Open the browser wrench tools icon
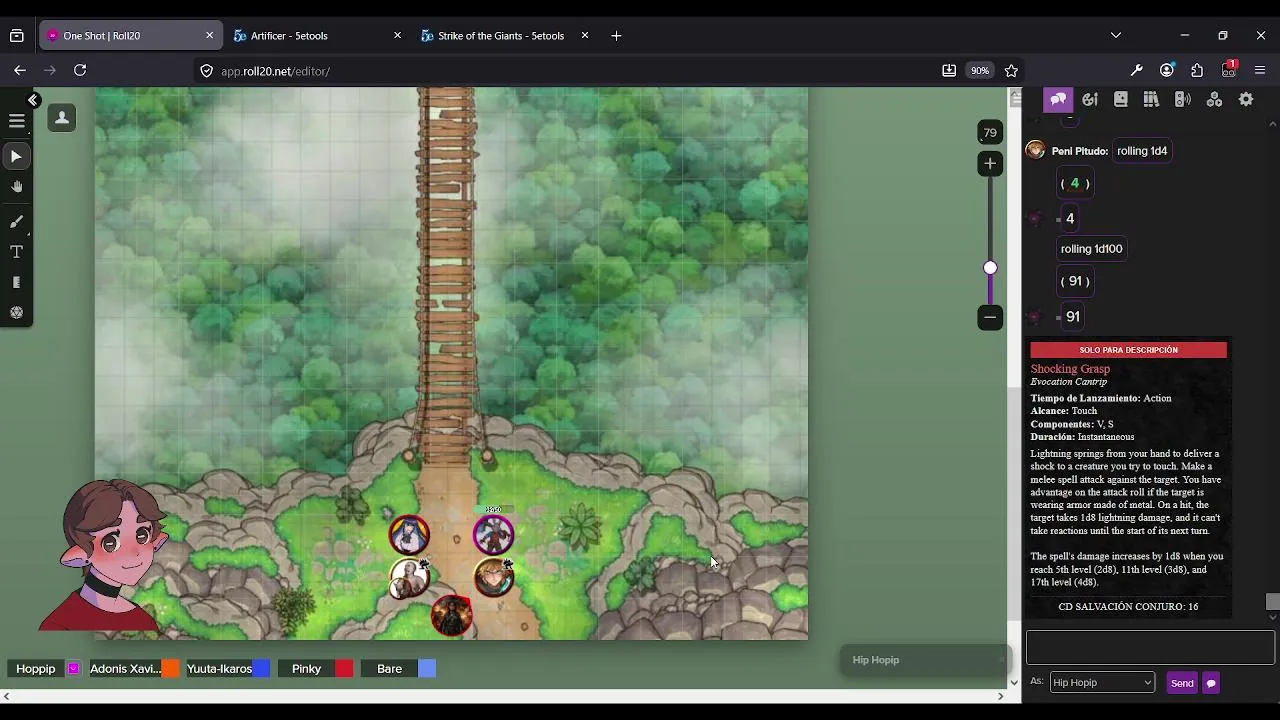This screenshot has width=1280, height=720. pyautogui.click(x=1136, y=71)
